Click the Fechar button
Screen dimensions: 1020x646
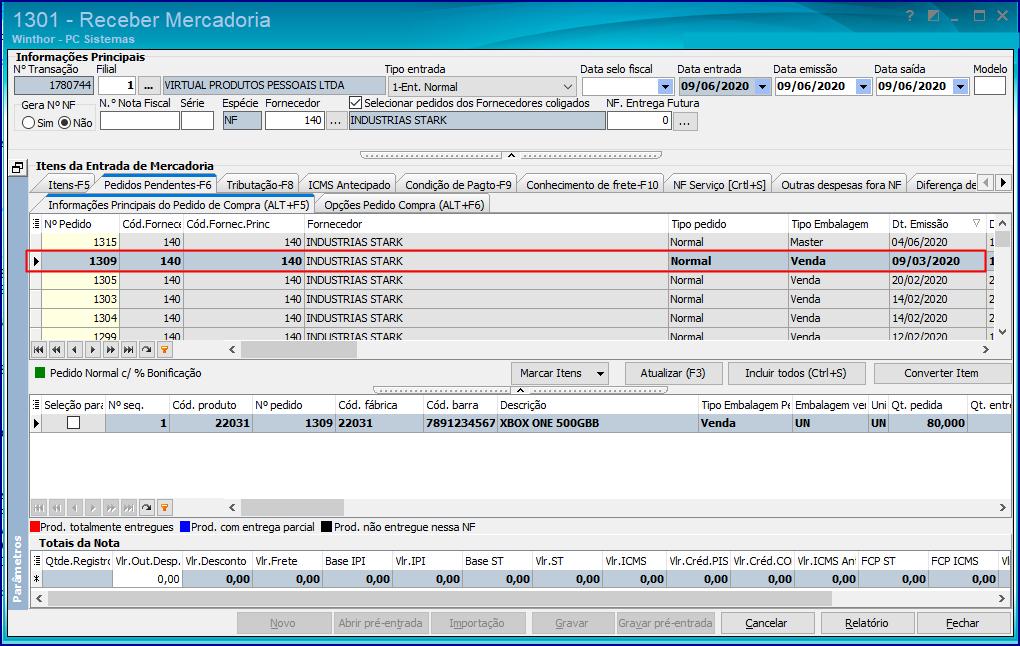pos(962,623)
